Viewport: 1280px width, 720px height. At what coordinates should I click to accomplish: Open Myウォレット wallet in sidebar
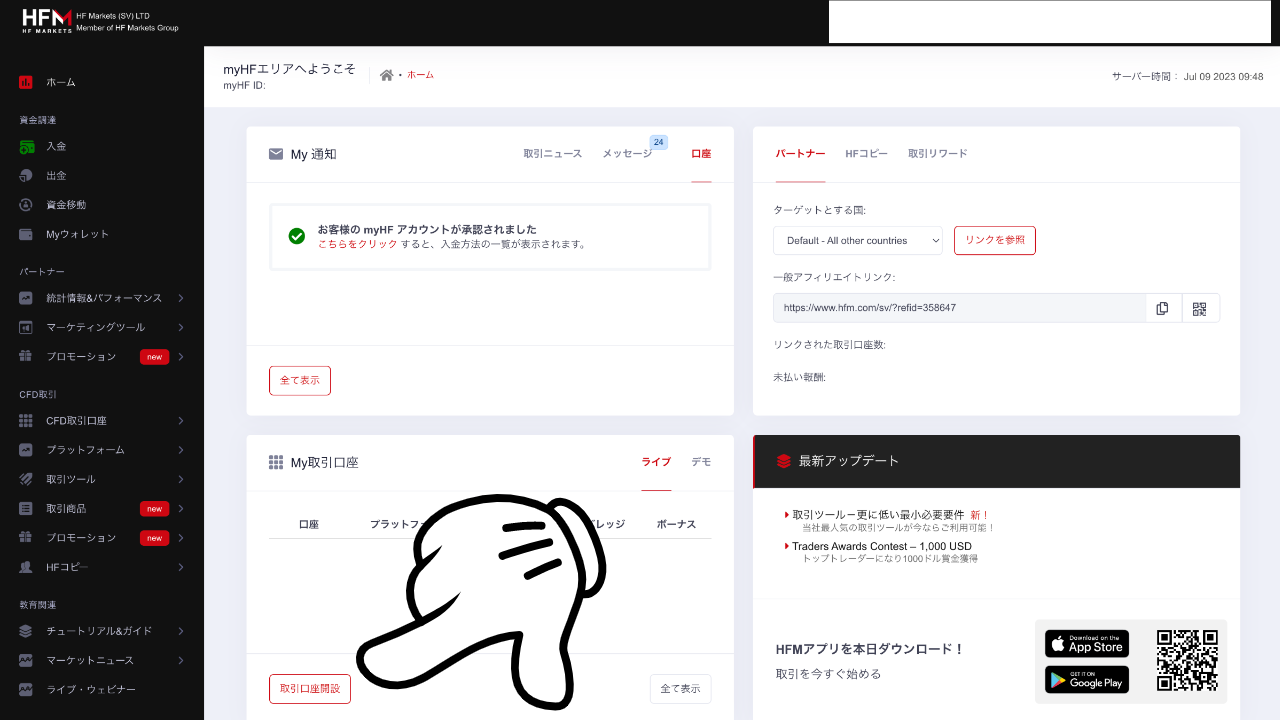click(x=77, y=234)
